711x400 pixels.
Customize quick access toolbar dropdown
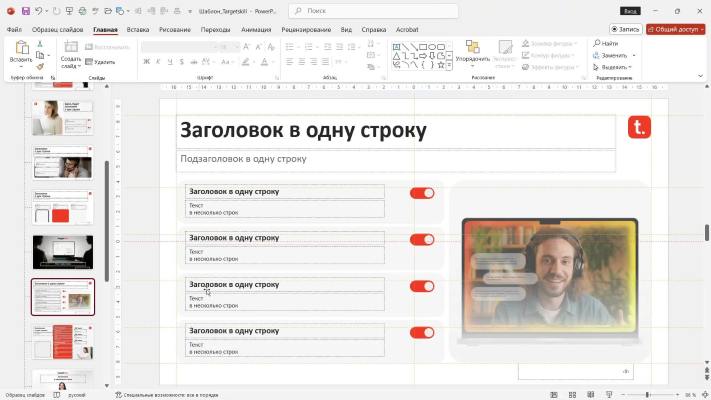coord(190,11)
